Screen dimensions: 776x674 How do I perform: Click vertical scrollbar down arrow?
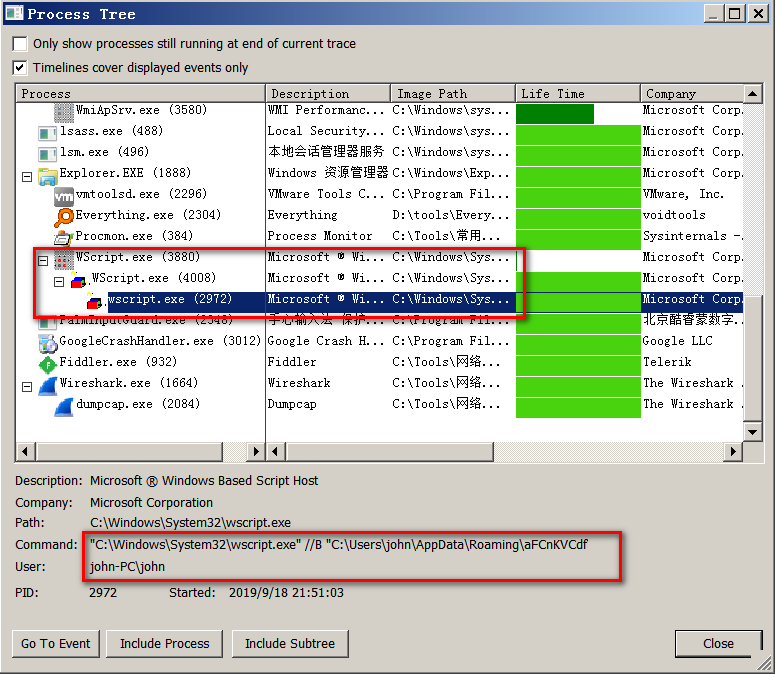(752, 432)
